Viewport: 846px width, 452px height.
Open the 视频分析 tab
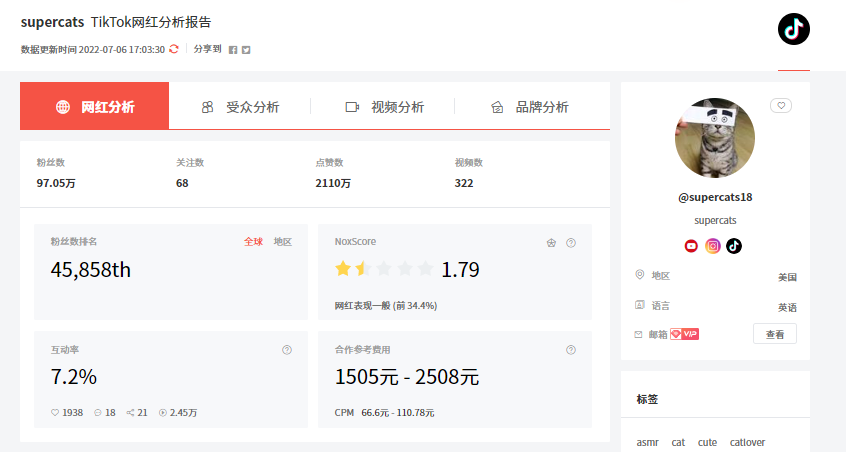point(384,107)
